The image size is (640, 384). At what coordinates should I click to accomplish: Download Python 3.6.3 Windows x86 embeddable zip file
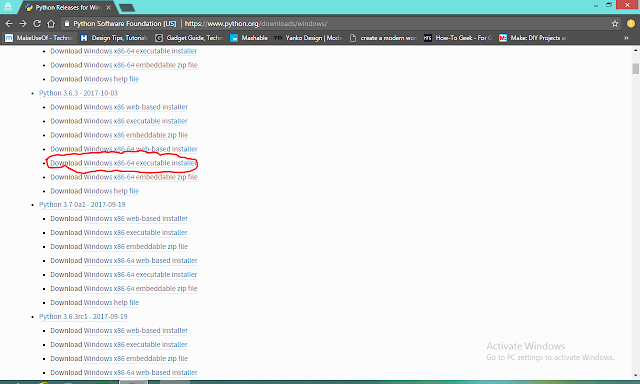[136, 135]
